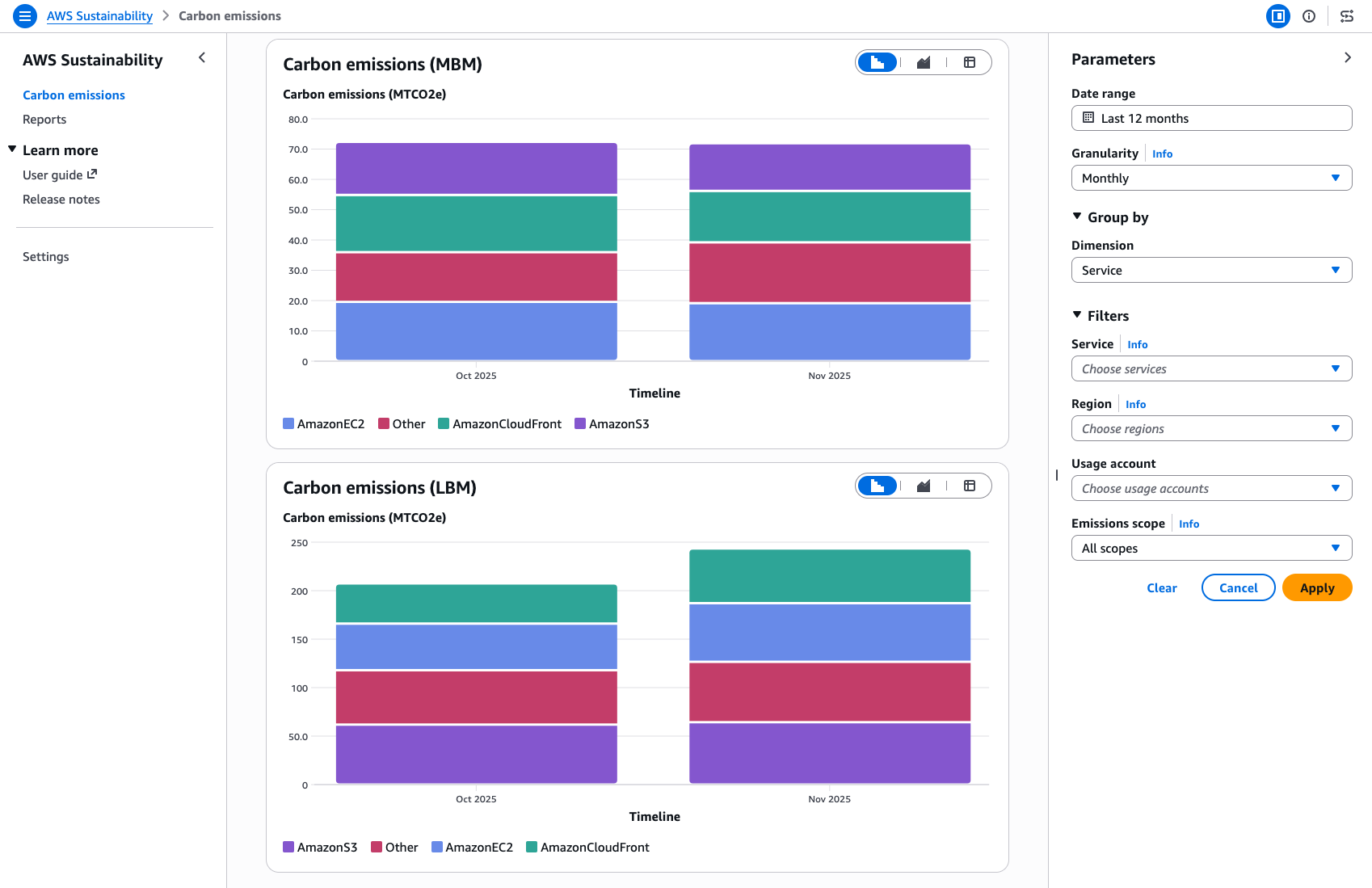
Task: Switch MBM chart to area chart view
Action: [x=924, y=62]
